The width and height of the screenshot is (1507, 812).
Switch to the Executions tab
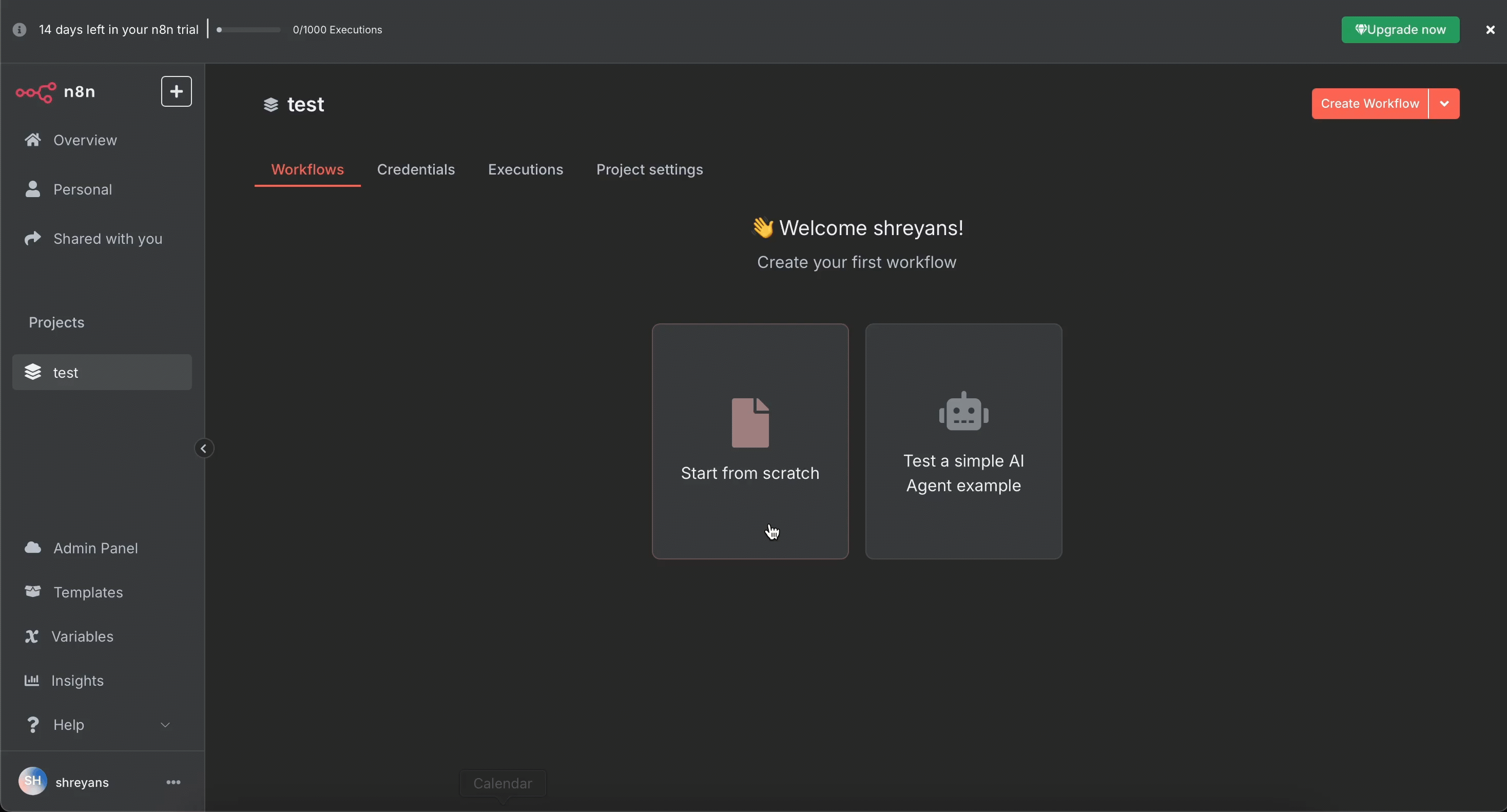click(x=525, y=170)
